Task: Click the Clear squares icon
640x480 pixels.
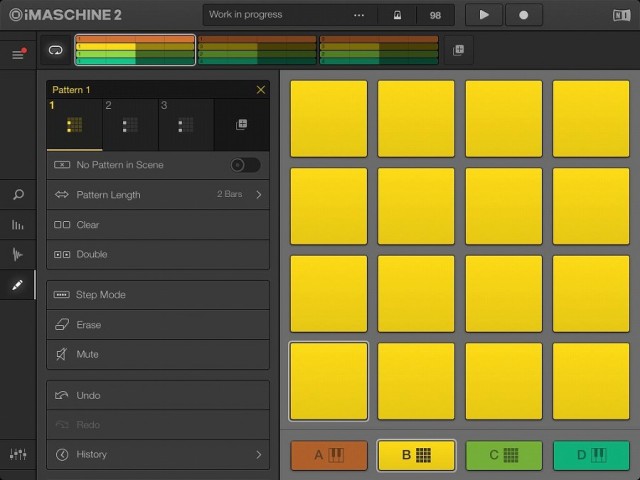Action: click(62, 224)
